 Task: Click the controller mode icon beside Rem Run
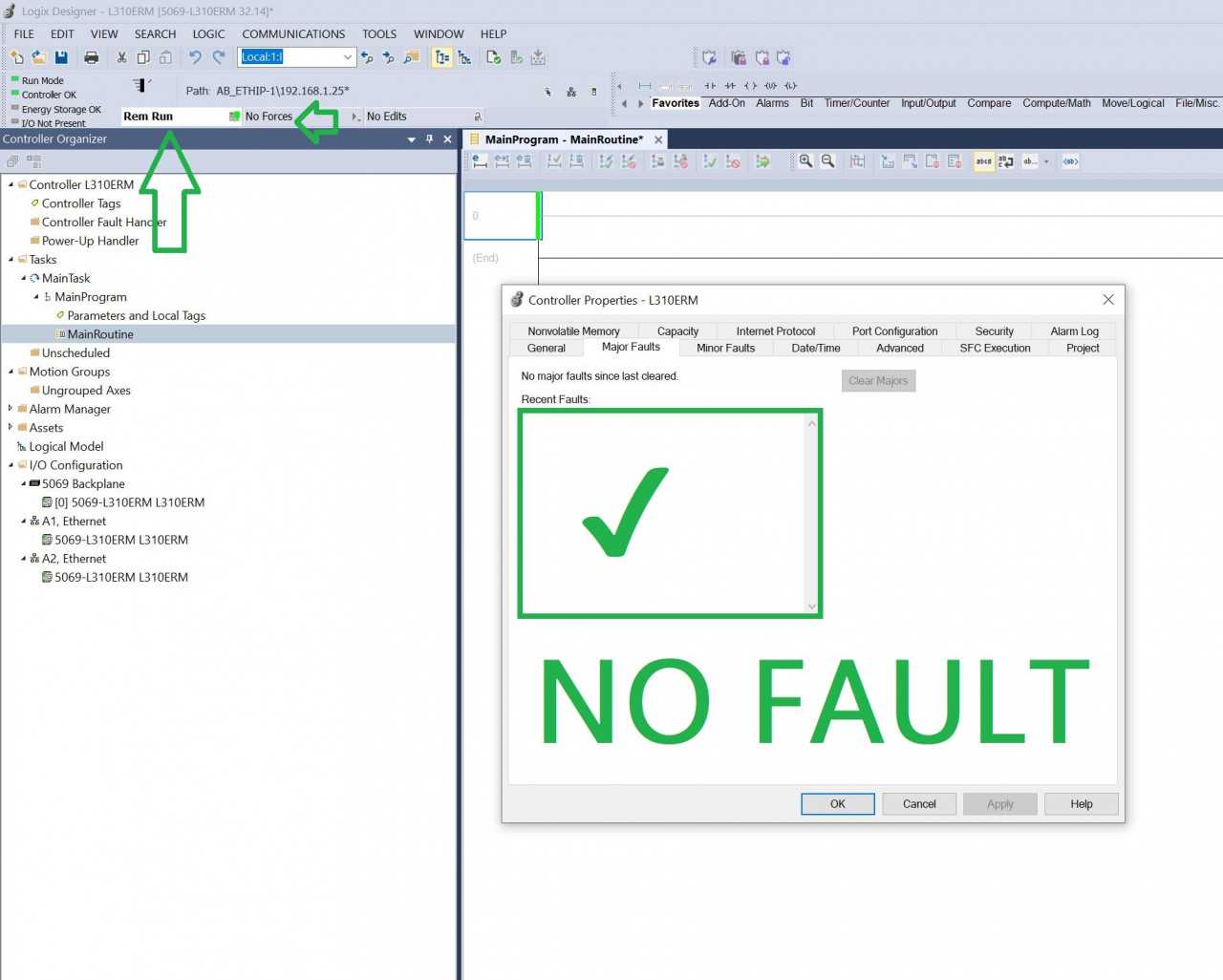point(234,117)
